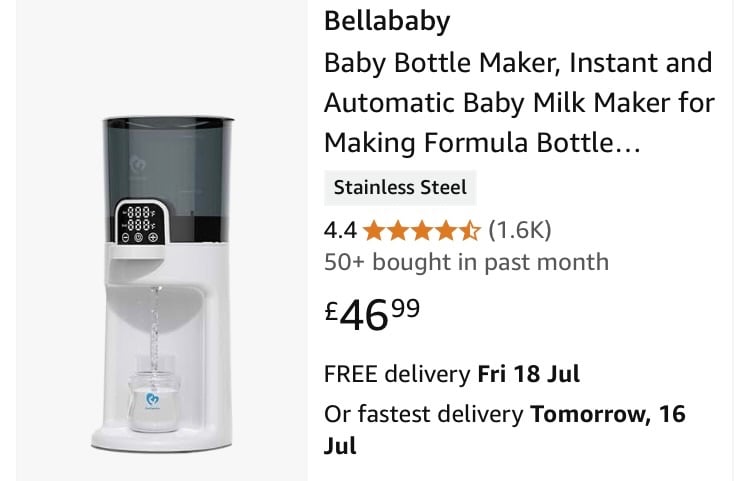Click the first orange star
749x481 pixels.
[x=374, y=231]
